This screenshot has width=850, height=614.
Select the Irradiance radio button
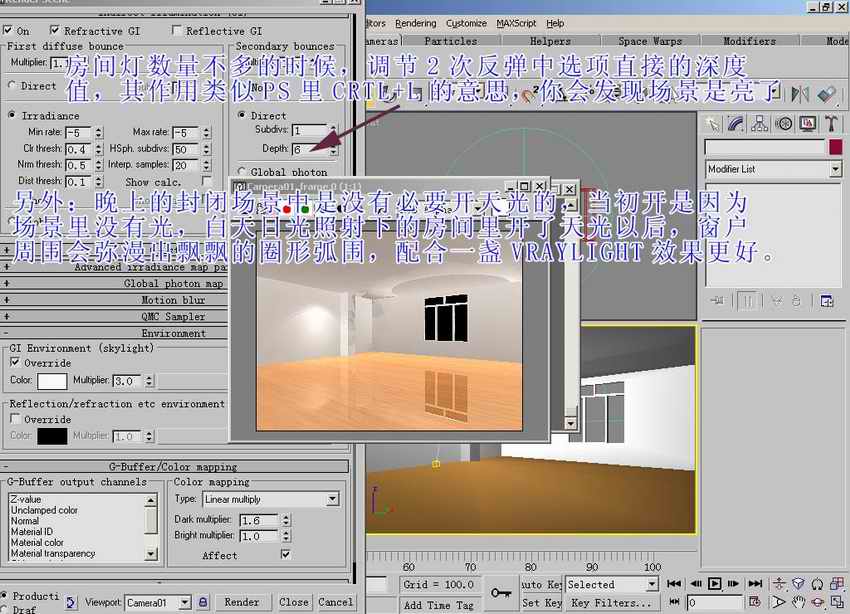12,115
